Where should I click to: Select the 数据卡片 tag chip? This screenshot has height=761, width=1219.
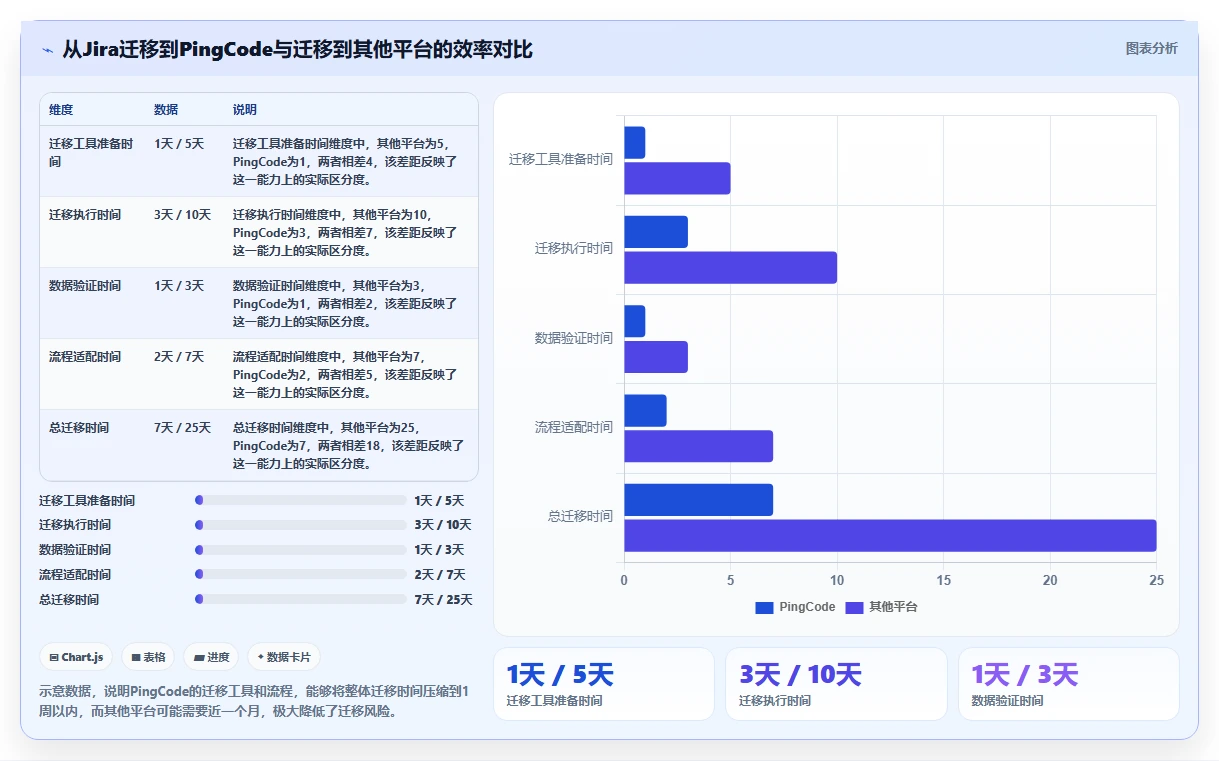click(x=284, y=657)
